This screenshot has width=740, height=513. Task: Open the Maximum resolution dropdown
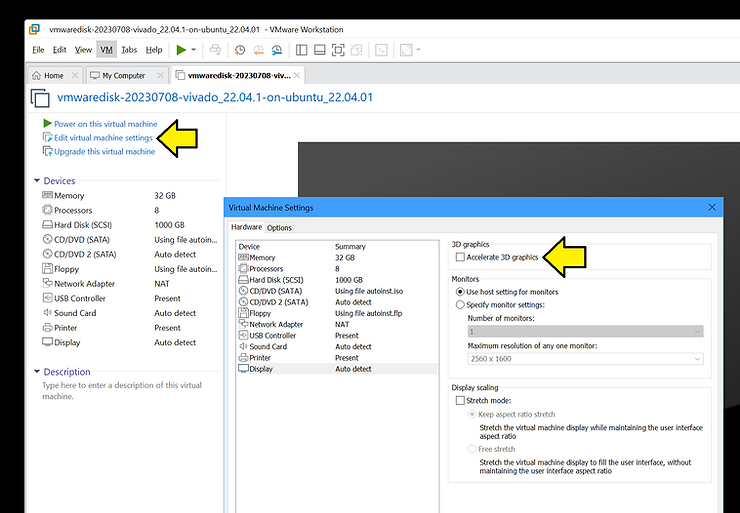pyautogui.click(x=585, y=359)
